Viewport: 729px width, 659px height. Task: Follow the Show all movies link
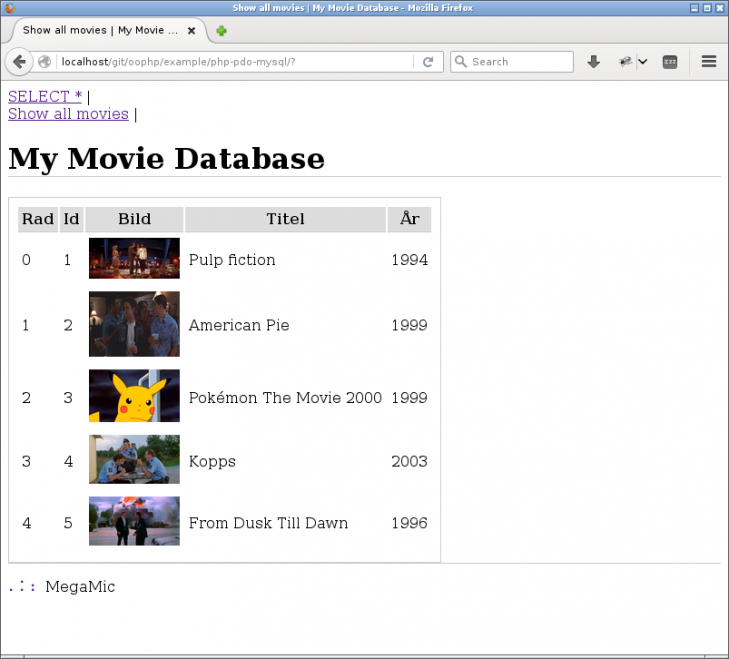68,114
